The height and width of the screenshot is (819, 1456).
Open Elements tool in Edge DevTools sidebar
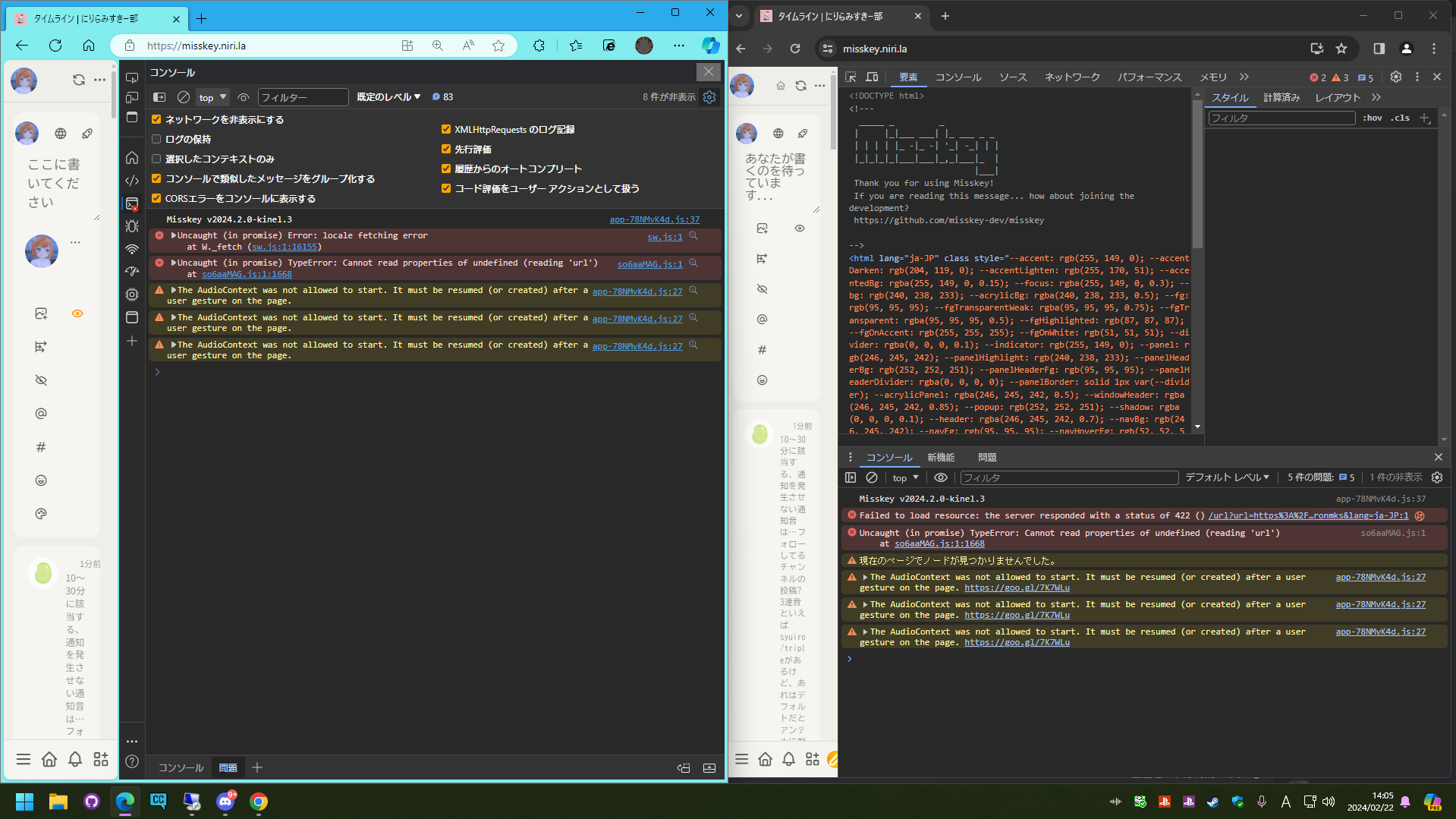[x=132, y=181]
